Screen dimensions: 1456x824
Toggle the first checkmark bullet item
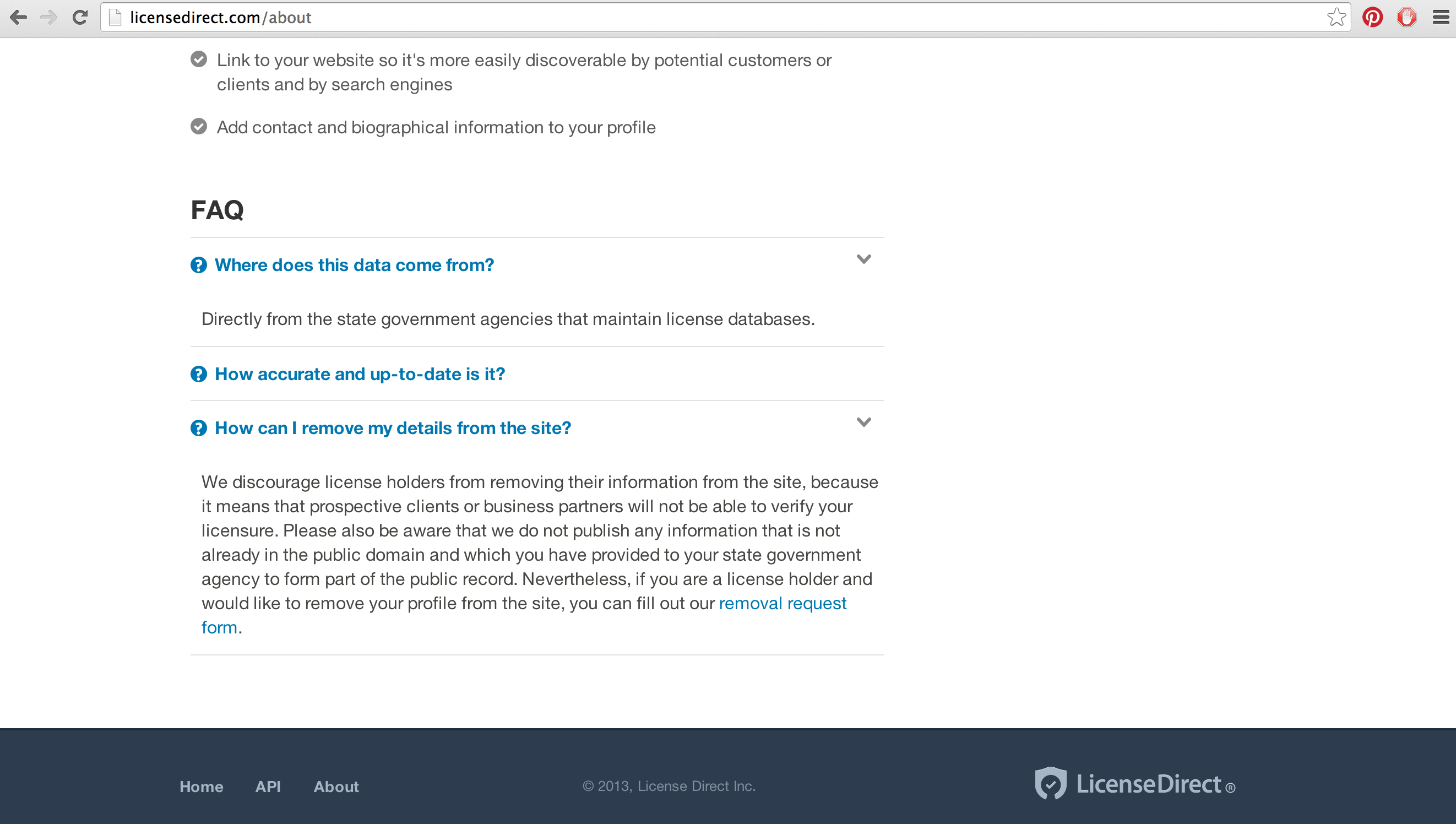click(199, 59)
